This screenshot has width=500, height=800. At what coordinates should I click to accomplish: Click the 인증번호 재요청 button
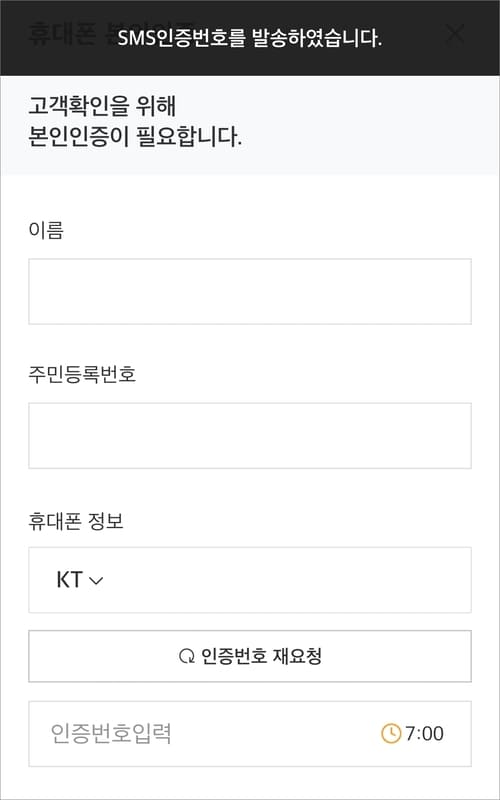pos(250,656)
